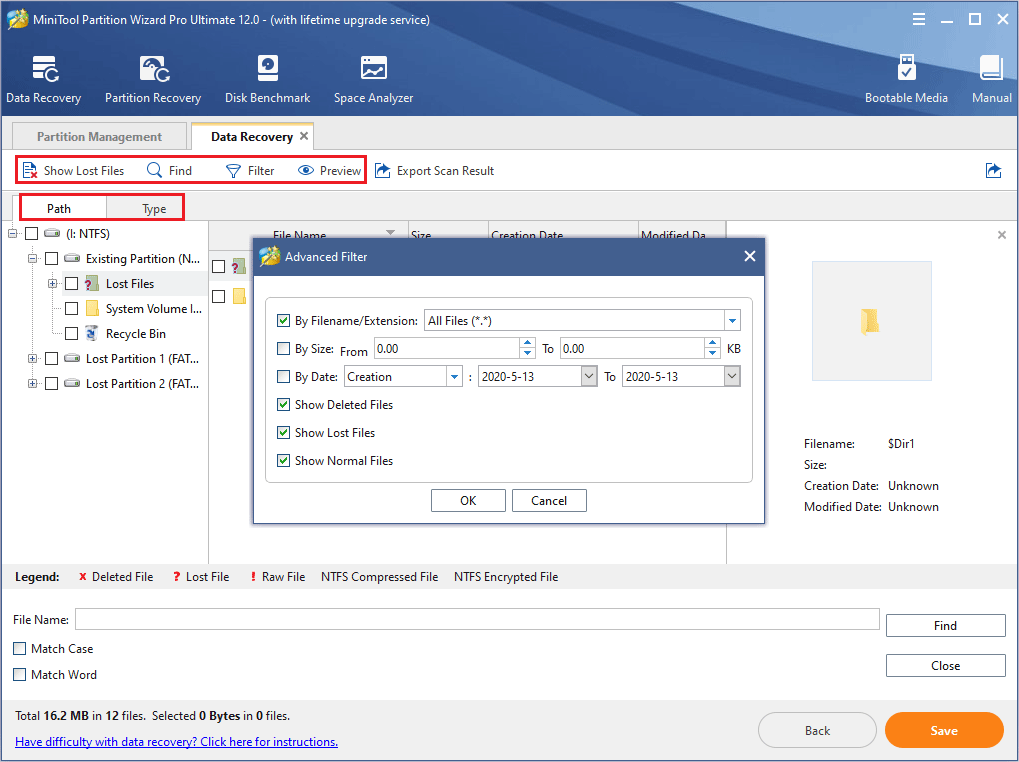The image size is (1019, 762).
Task: Click the Recycle Bin icon in tree
Action: click(x=92, y=334)
